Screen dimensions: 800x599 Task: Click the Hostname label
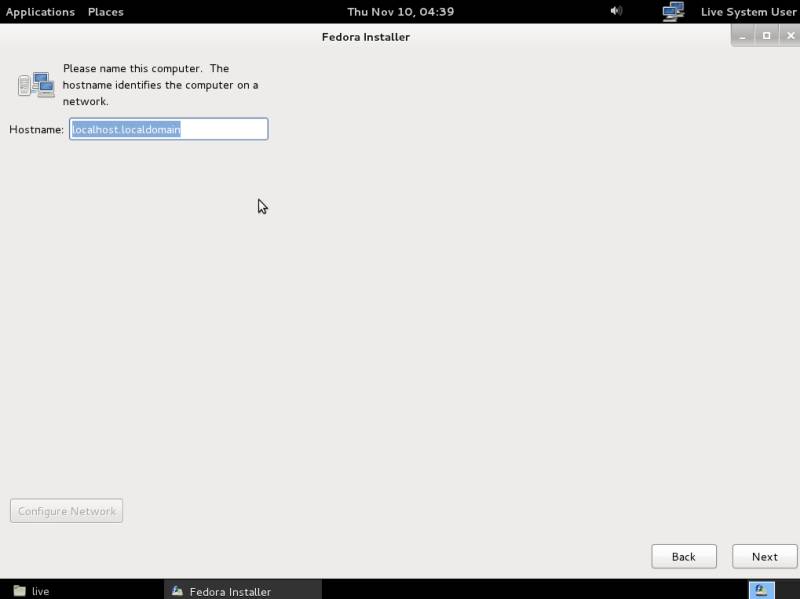[x=36, y=130]
